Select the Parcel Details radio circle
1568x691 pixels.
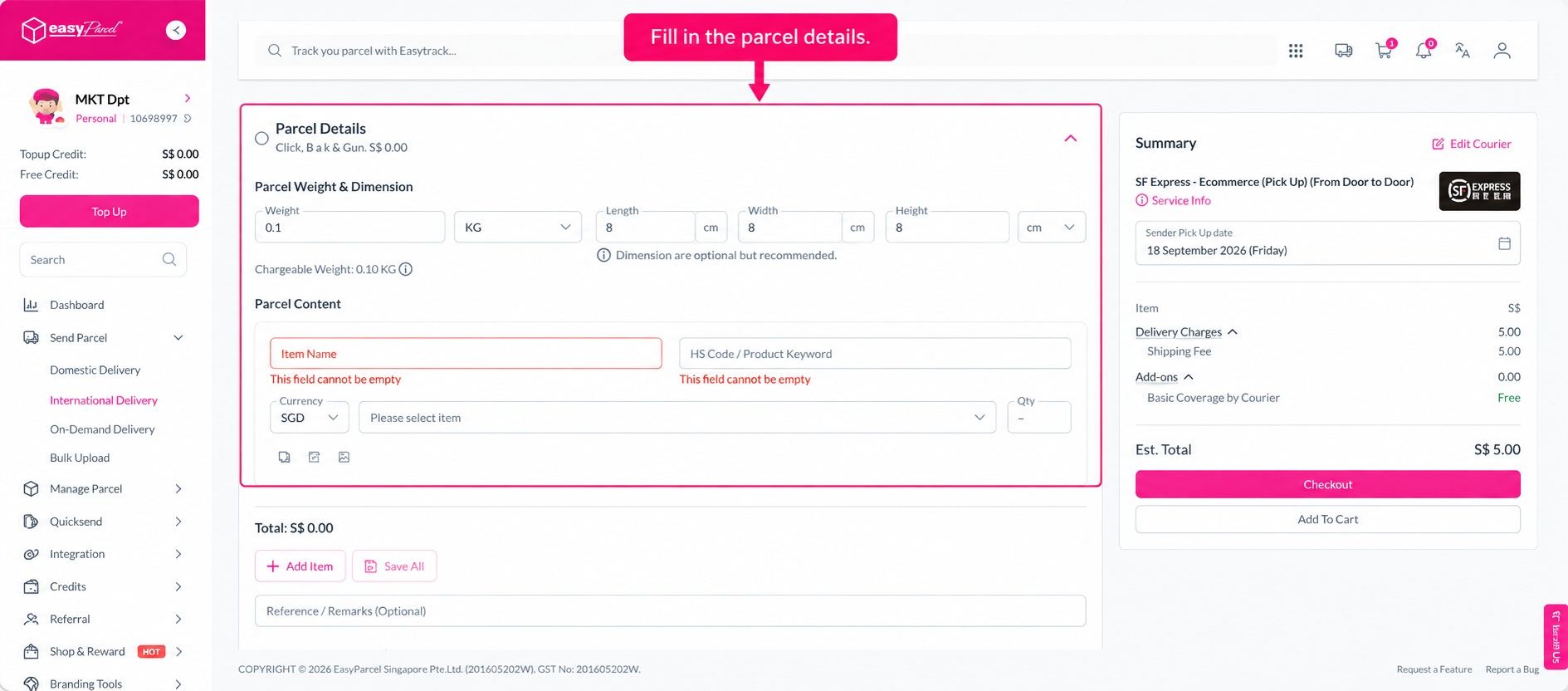[x=261, y=138]
